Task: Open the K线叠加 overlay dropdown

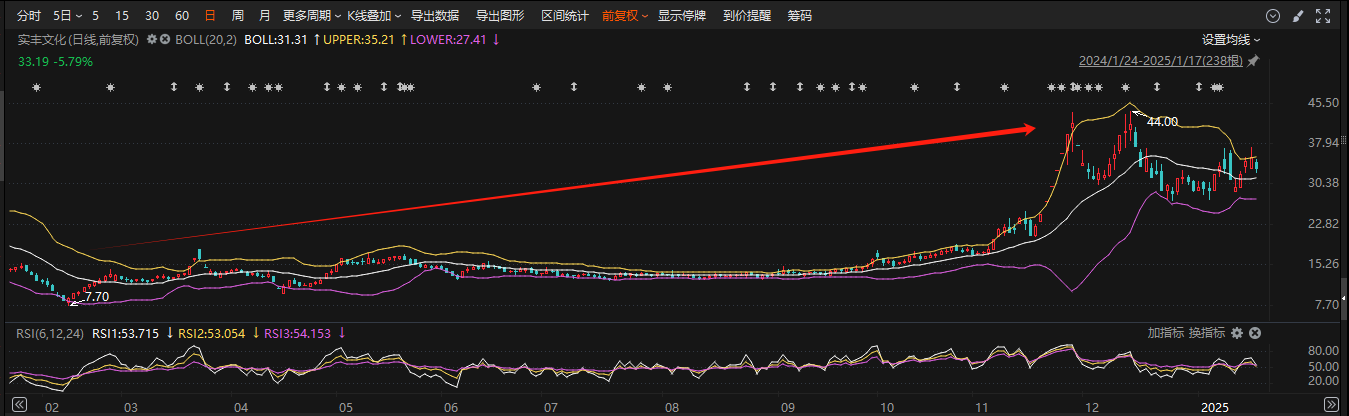Action: click(374, 16)
